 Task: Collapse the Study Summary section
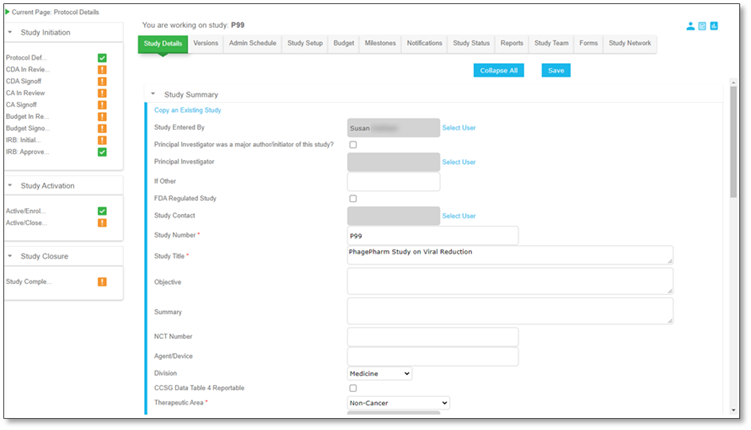[153, 93]
